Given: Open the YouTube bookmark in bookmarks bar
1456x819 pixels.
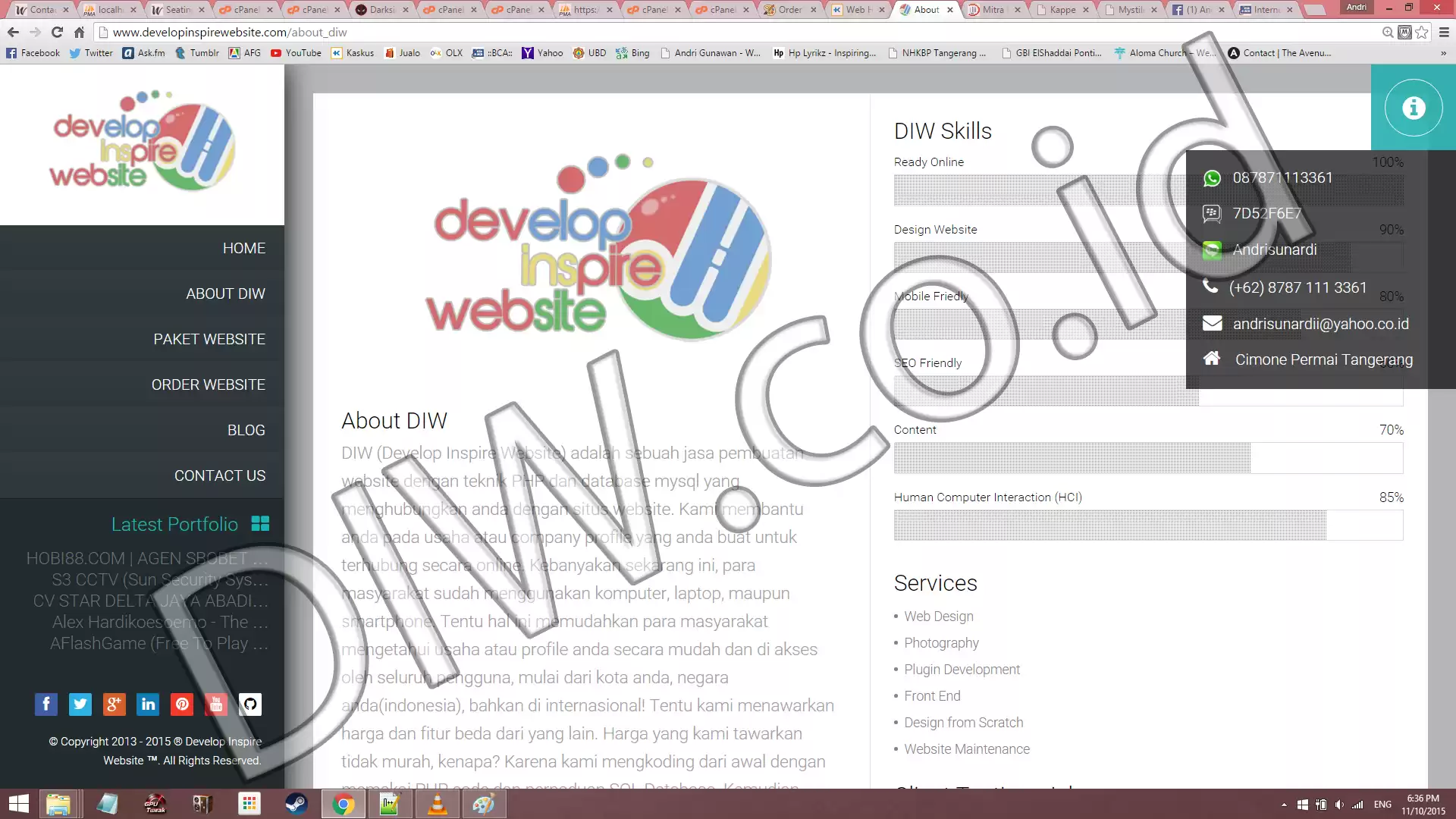Looking at the screenshot, I should (296, 53).
